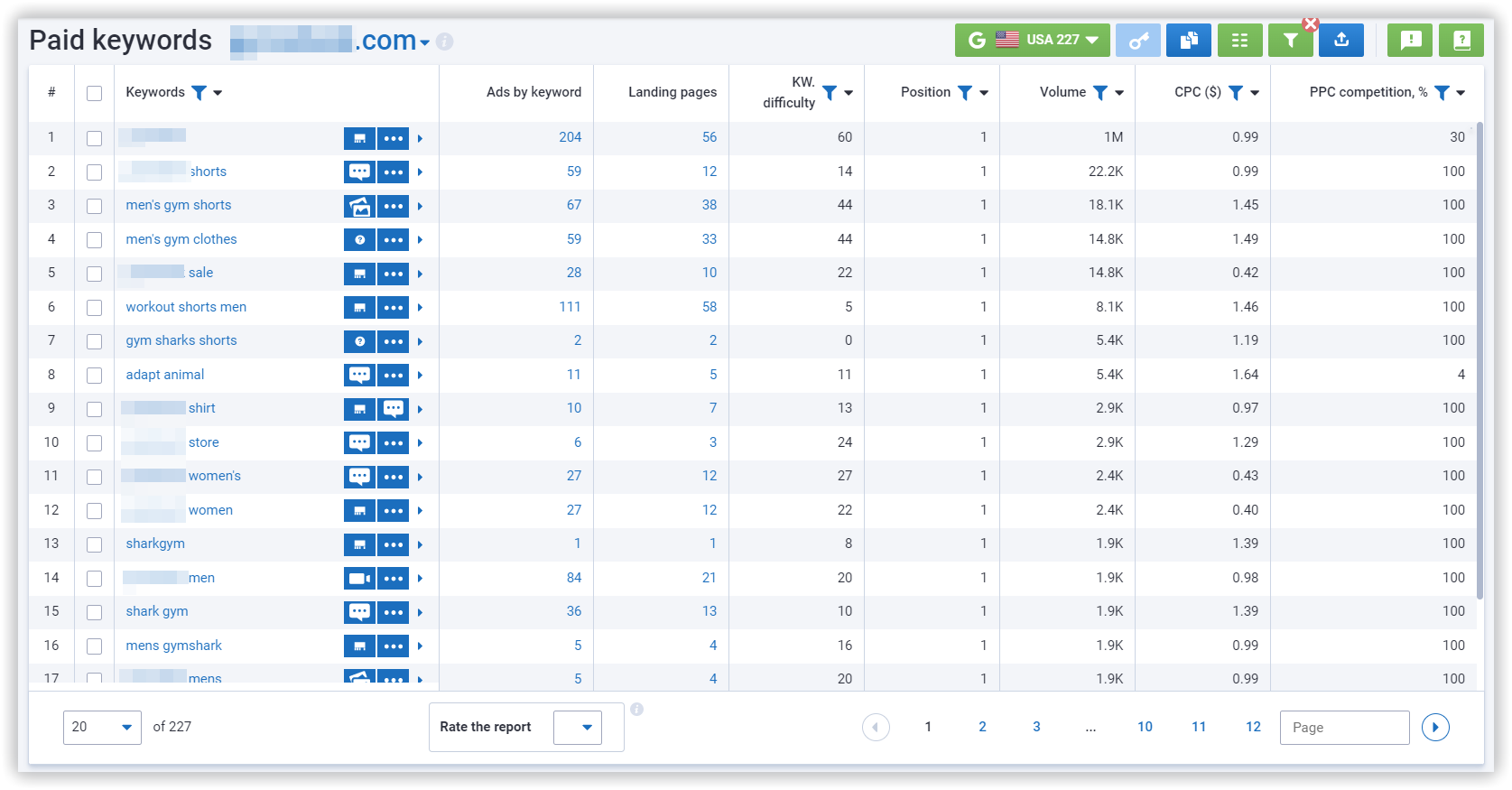The image size is (1512, 790).
Task: Click the copy documents icon button
Action: click(1189, 41)
